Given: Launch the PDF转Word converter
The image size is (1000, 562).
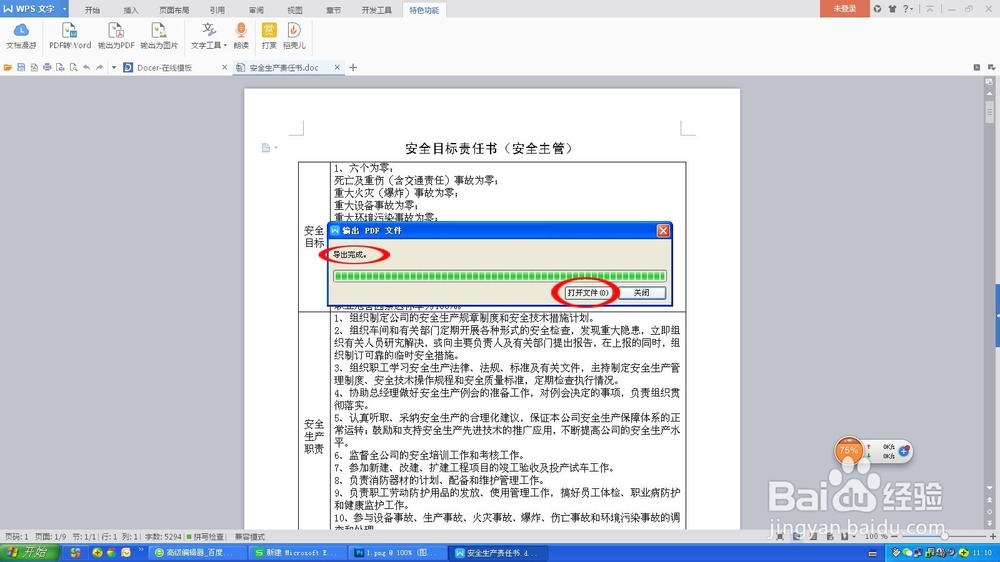Looking at the screenshot, I should pyautogui.click(x=70, y=36).
